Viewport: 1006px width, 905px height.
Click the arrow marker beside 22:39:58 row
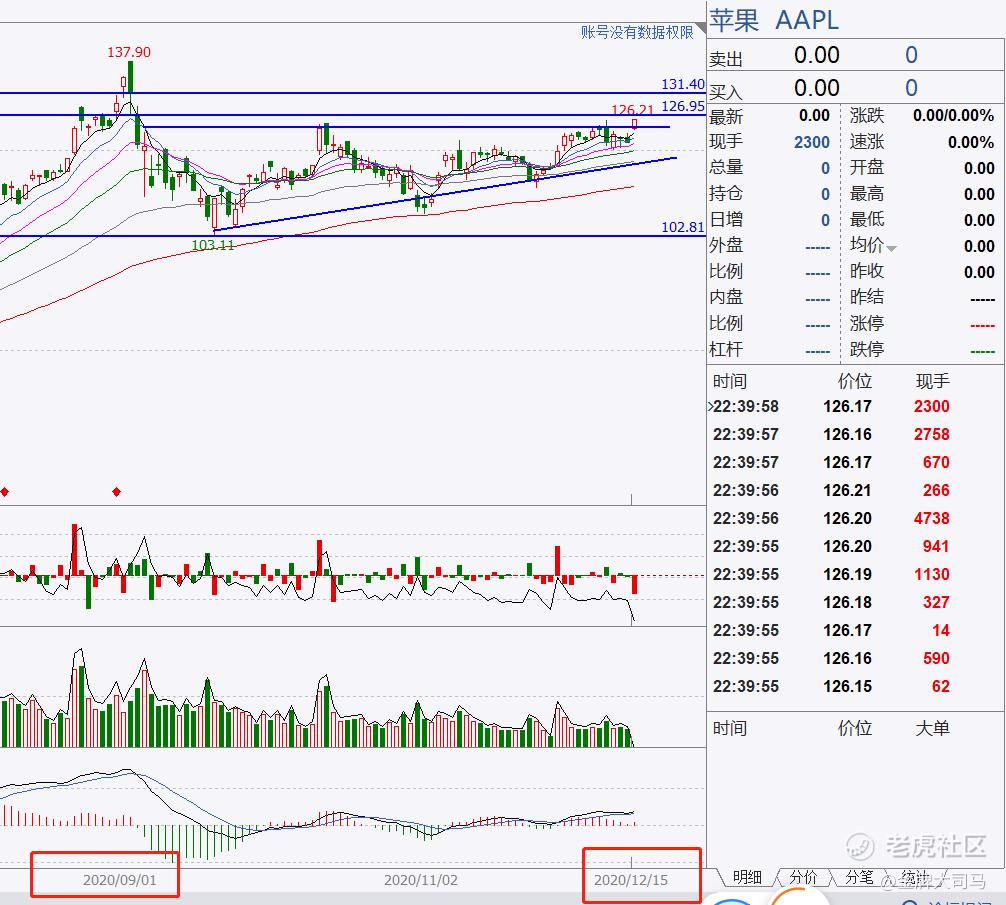[x=711, y=407]
